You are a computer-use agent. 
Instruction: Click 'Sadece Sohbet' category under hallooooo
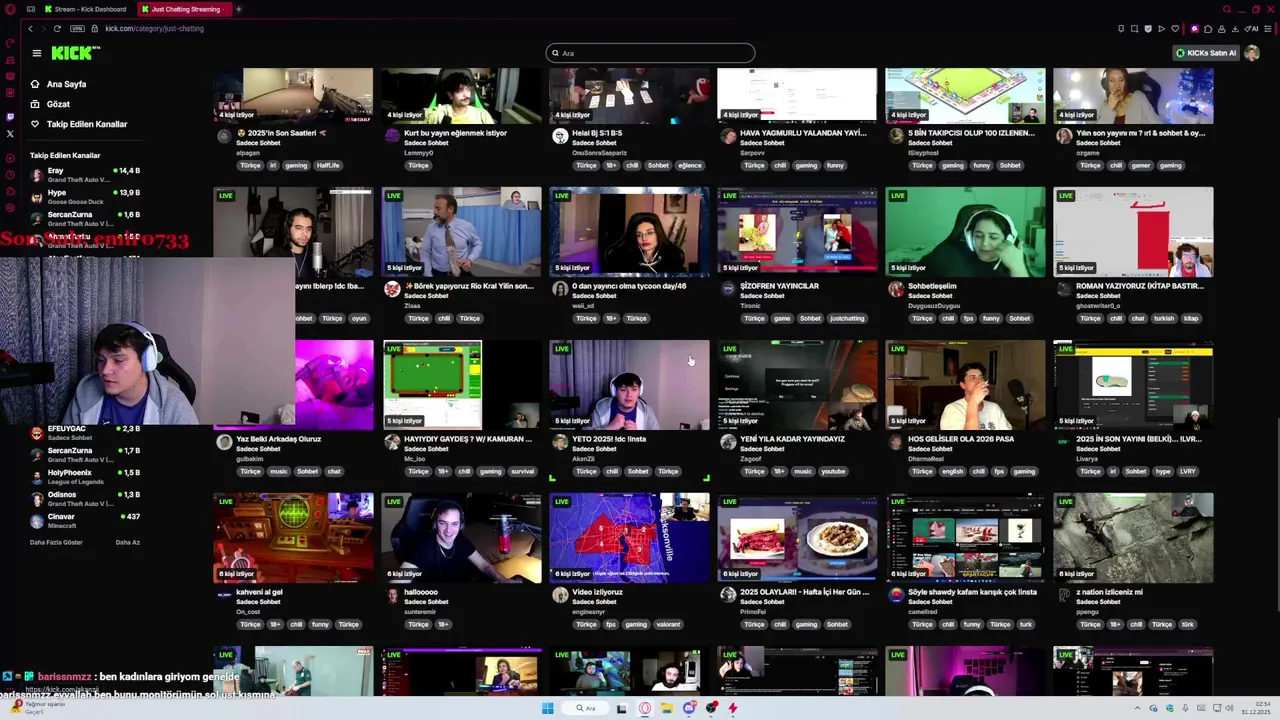pos(426,602)
